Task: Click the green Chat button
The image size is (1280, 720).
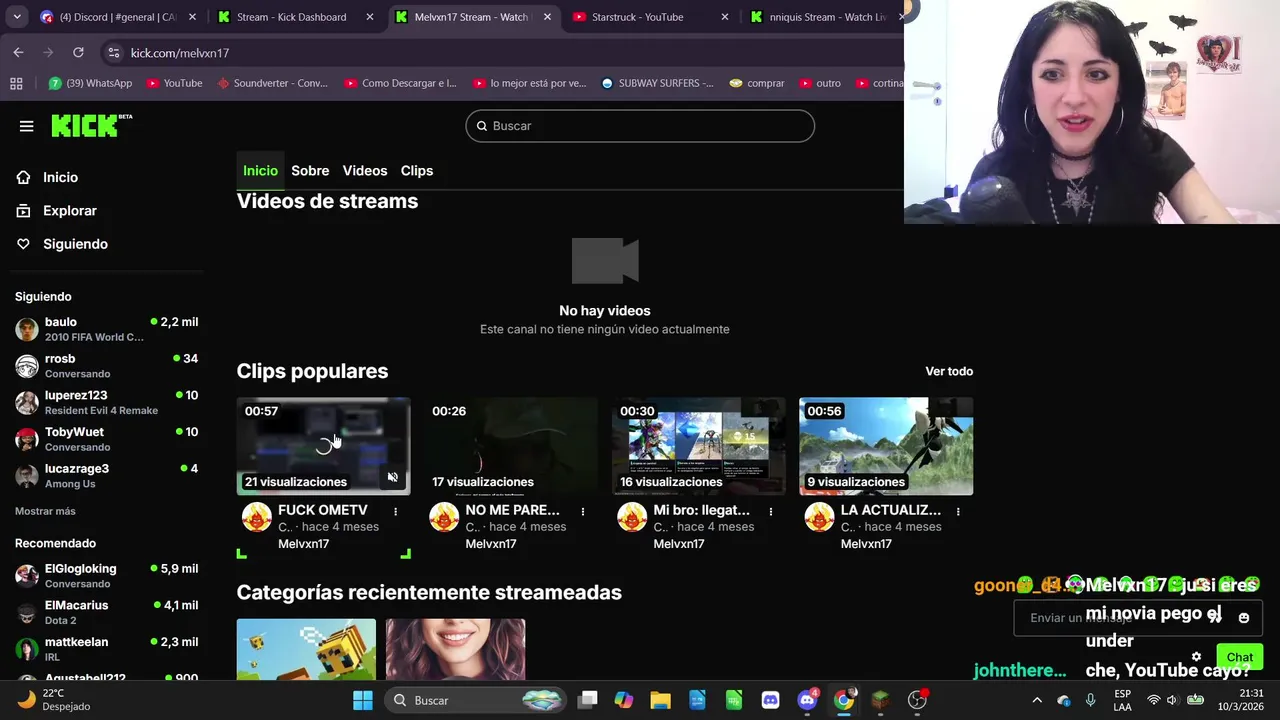Action: tap(1240, 657)
